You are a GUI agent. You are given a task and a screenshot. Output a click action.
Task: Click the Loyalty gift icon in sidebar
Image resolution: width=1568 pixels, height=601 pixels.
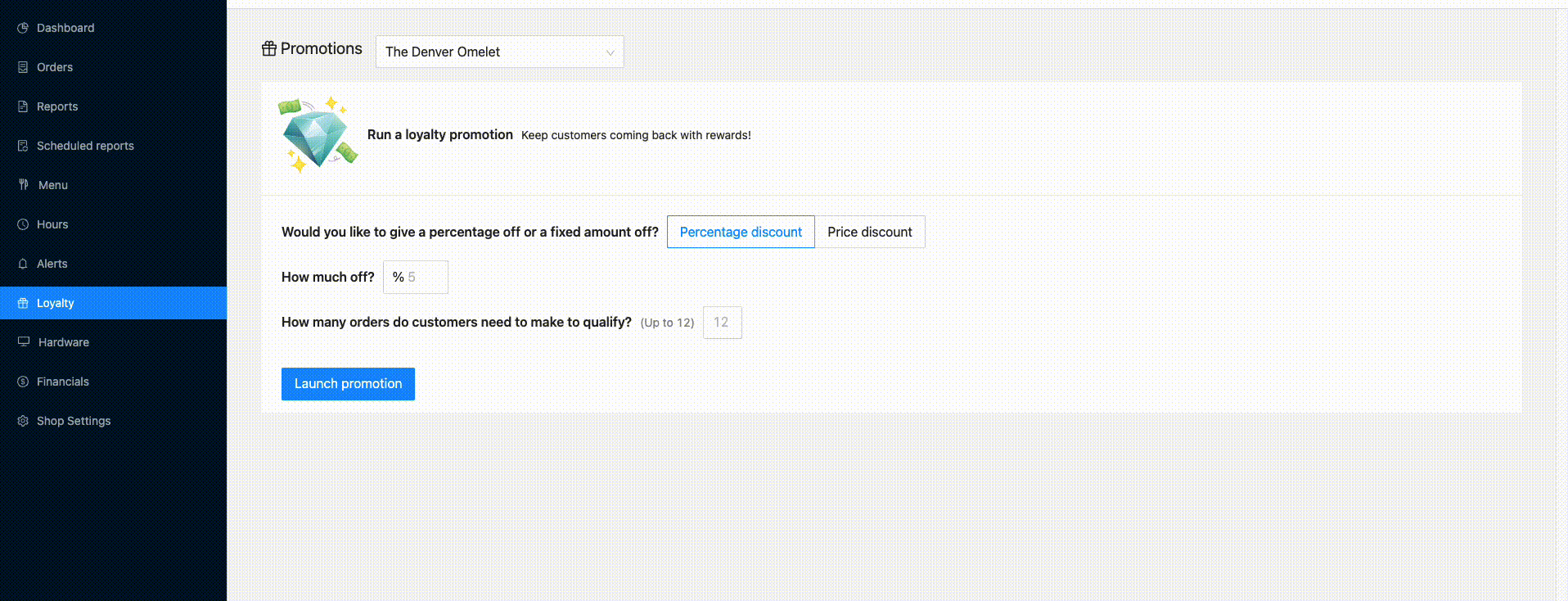[23, 303]
